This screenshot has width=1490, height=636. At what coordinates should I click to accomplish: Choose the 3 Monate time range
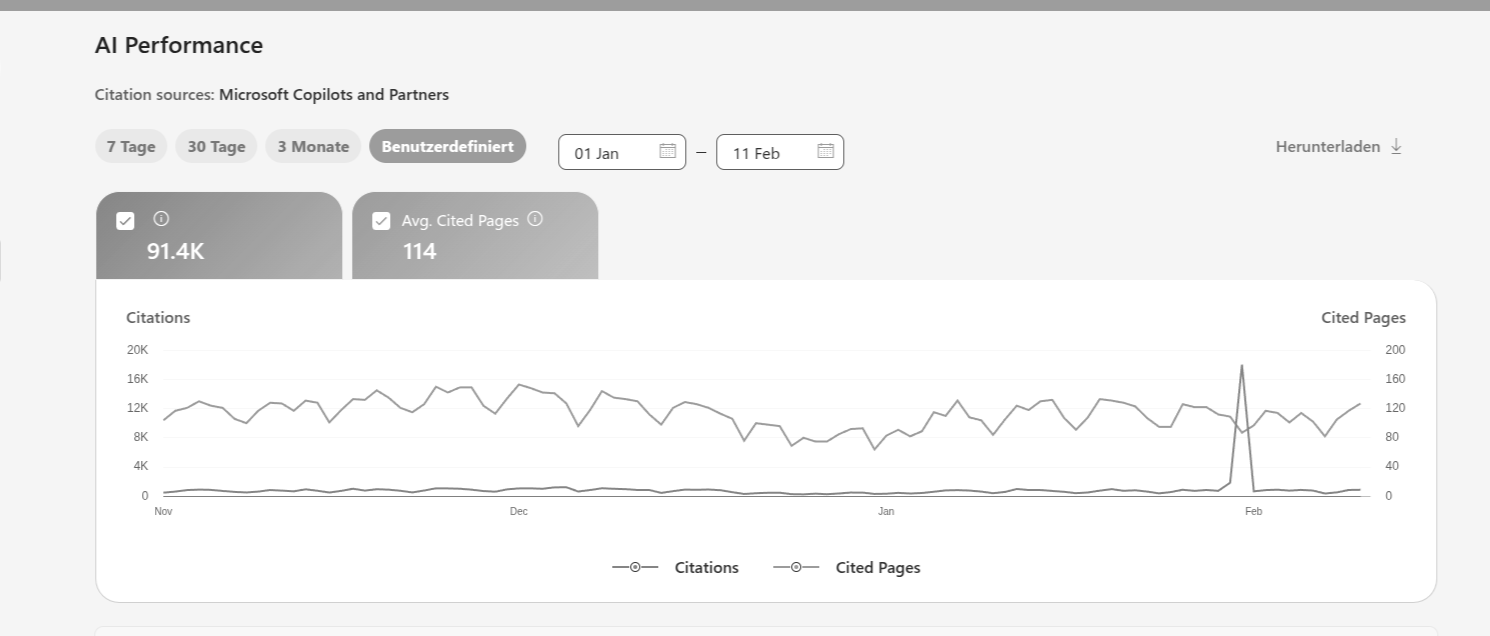coord(313,147)
